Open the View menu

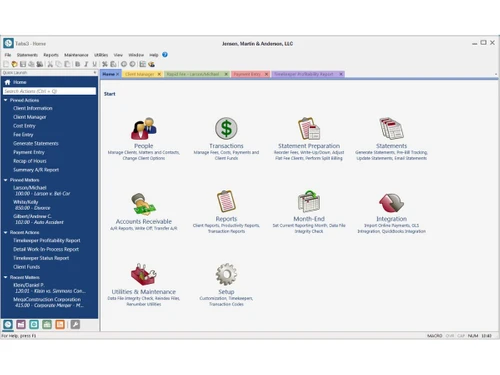[118, 55]
